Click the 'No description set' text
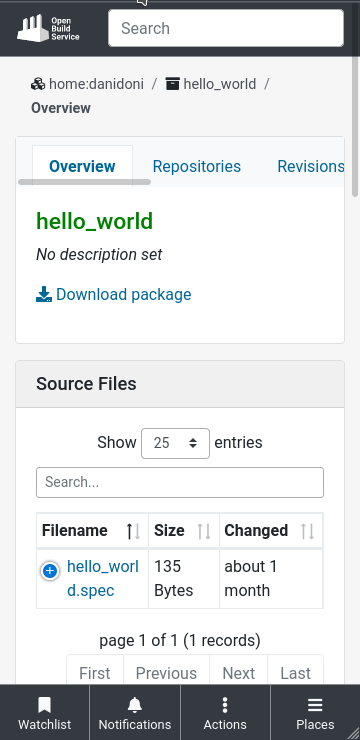 pos(99,254)
